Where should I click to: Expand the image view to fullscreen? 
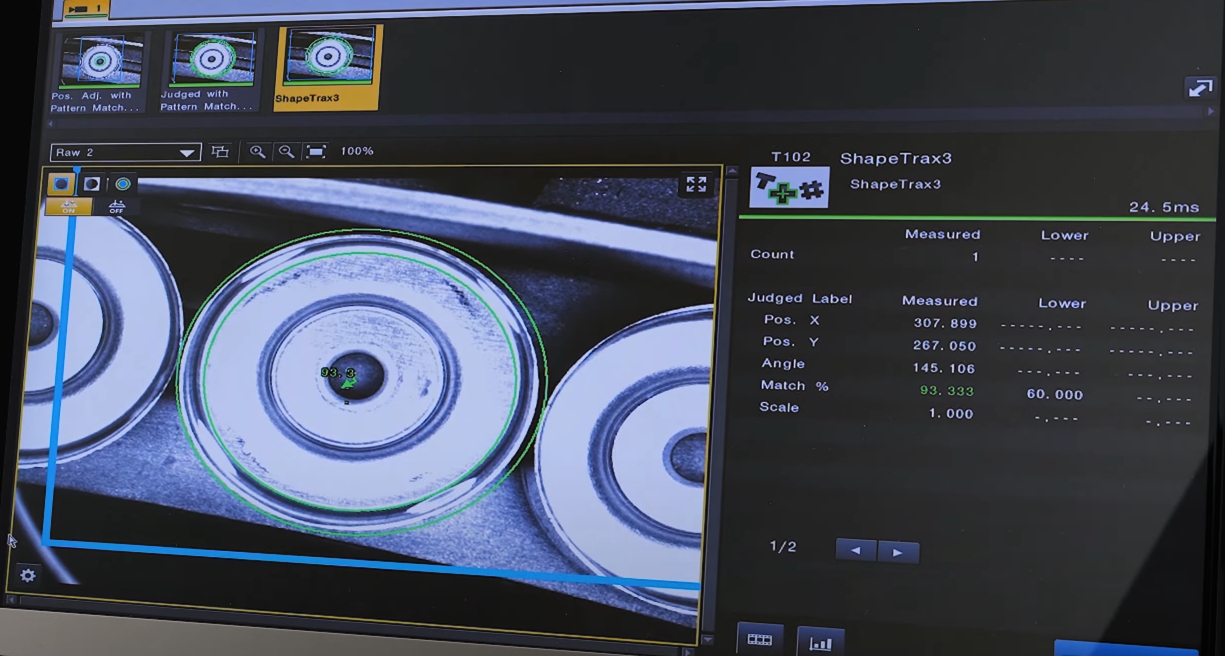coord(696,184)
